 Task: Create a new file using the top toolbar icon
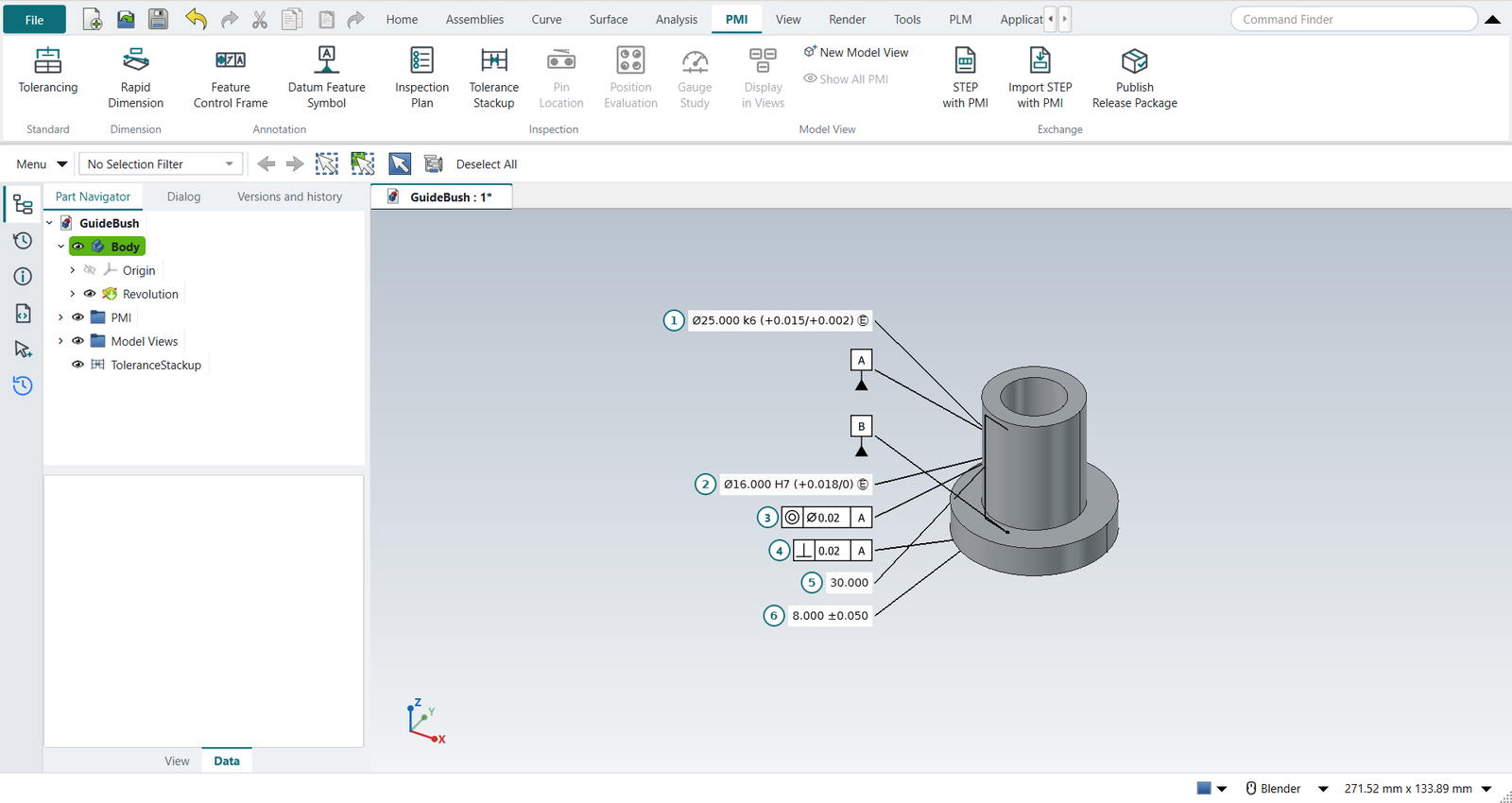[x=93, y=19]
